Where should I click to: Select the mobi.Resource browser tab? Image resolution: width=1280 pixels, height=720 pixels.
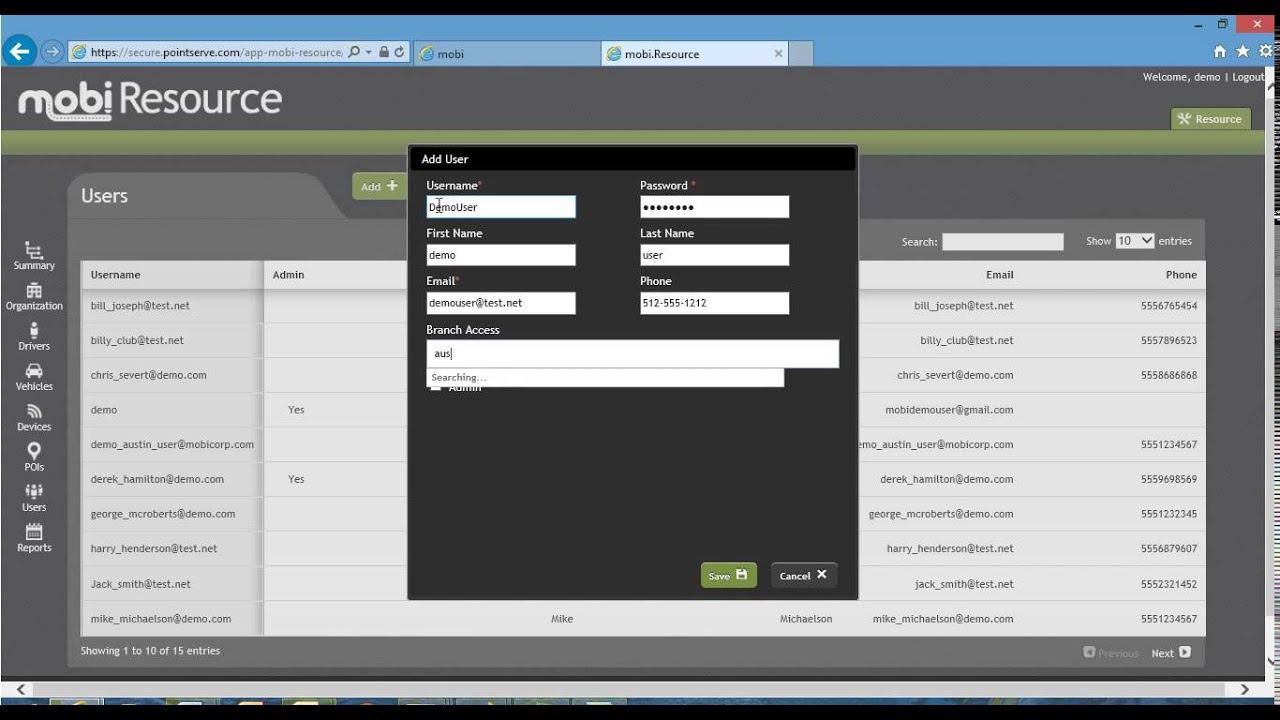(x=695, y=54)
